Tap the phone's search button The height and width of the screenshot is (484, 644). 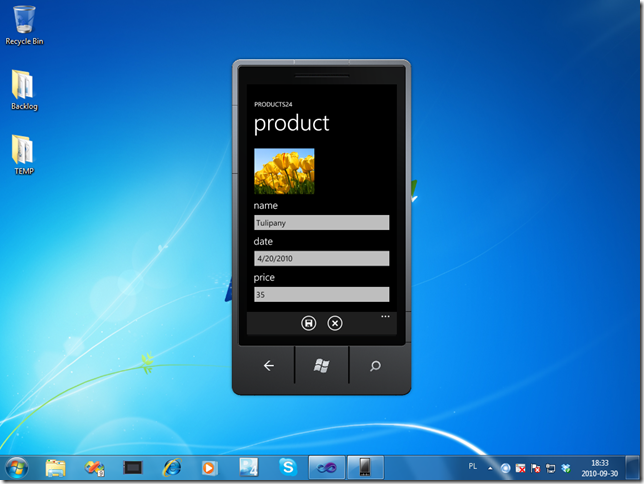(x=375, y=365)
